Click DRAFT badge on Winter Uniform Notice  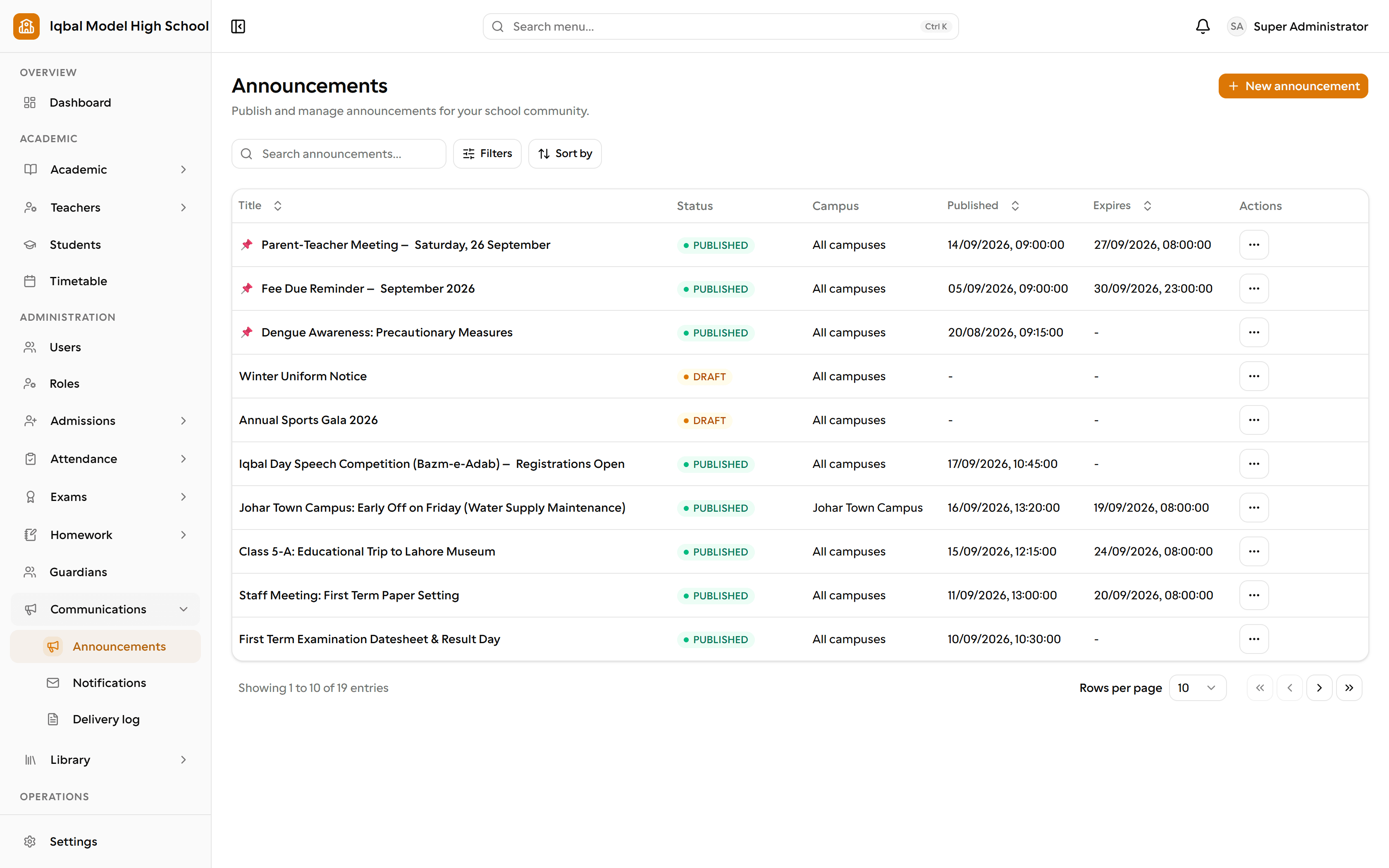(704, 377)
